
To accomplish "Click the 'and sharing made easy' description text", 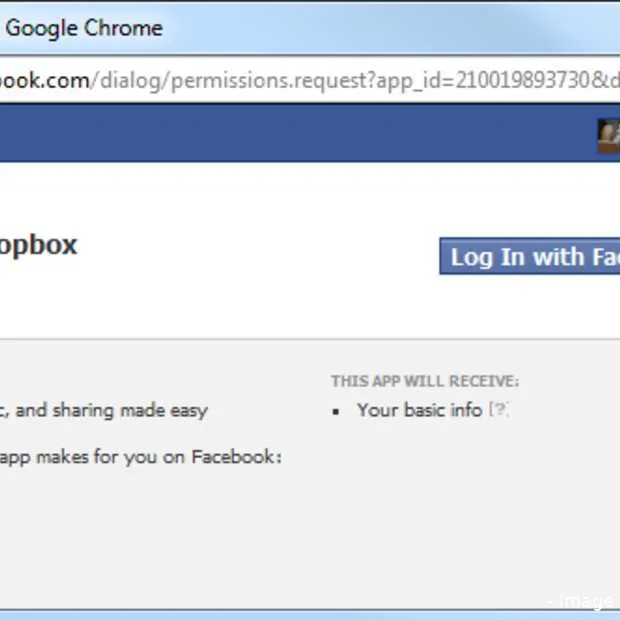I will pos(112,410).
